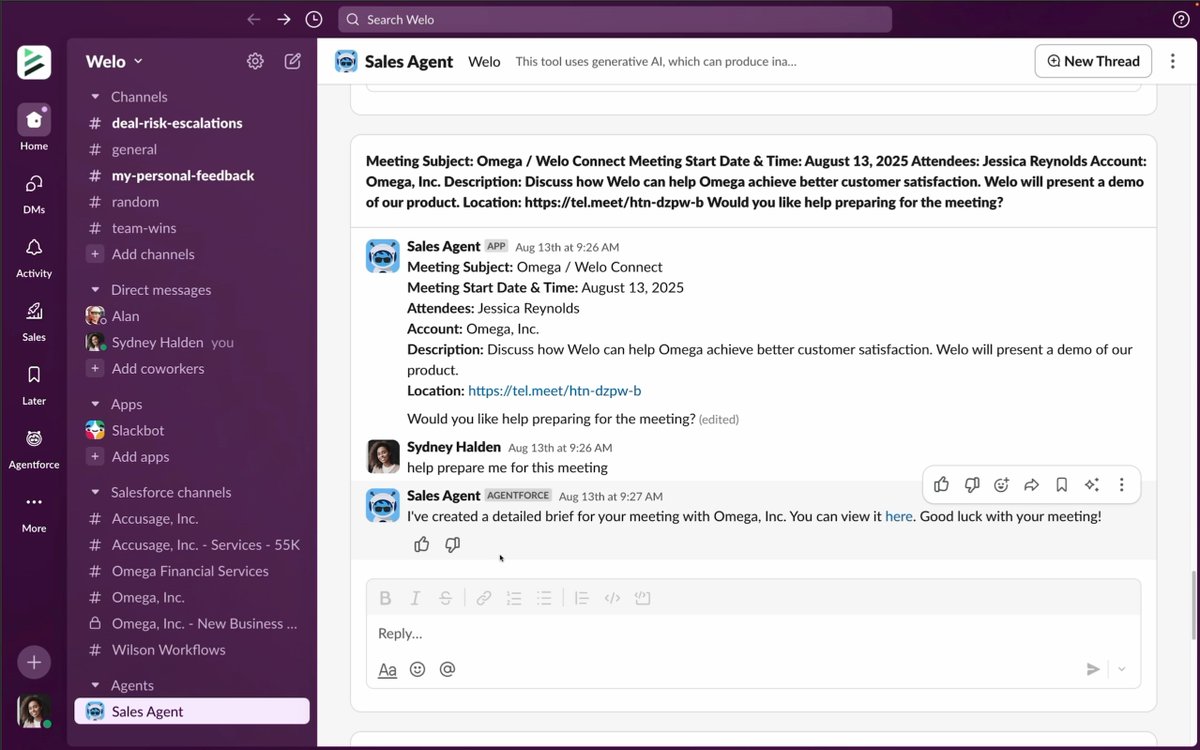The width and height of the screenshot is (1200, 750).
Task: Select Sales Agent in the Agents list
Action: click(192, 711)
